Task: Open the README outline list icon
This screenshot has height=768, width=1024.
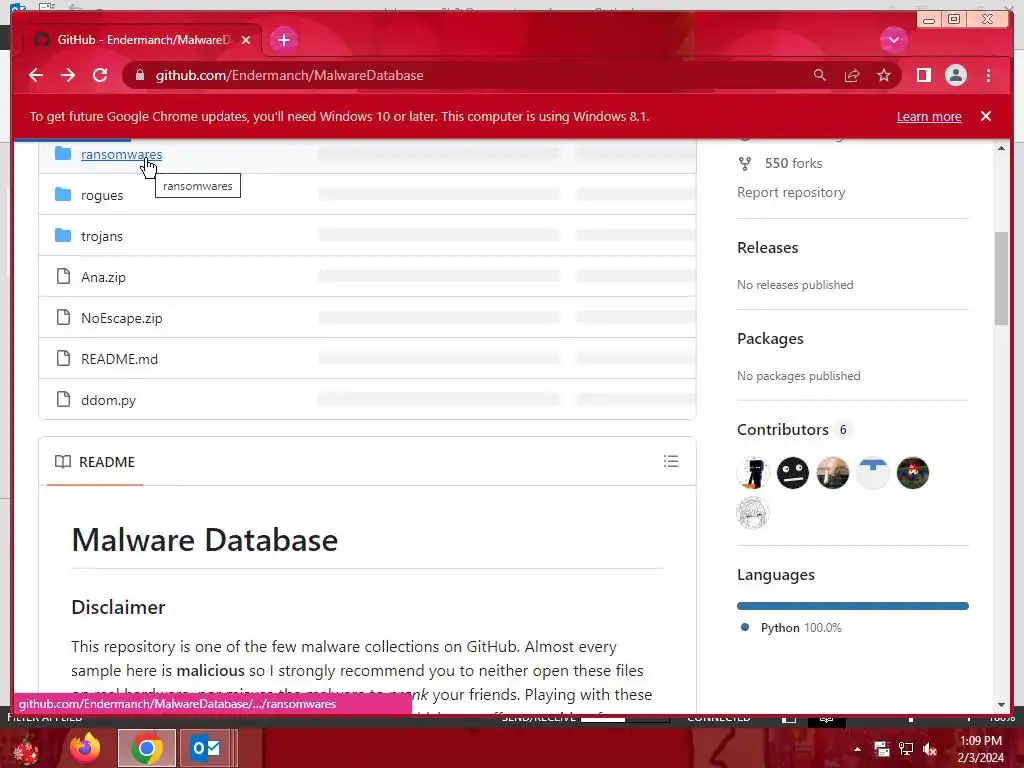Action: point(671,461)
